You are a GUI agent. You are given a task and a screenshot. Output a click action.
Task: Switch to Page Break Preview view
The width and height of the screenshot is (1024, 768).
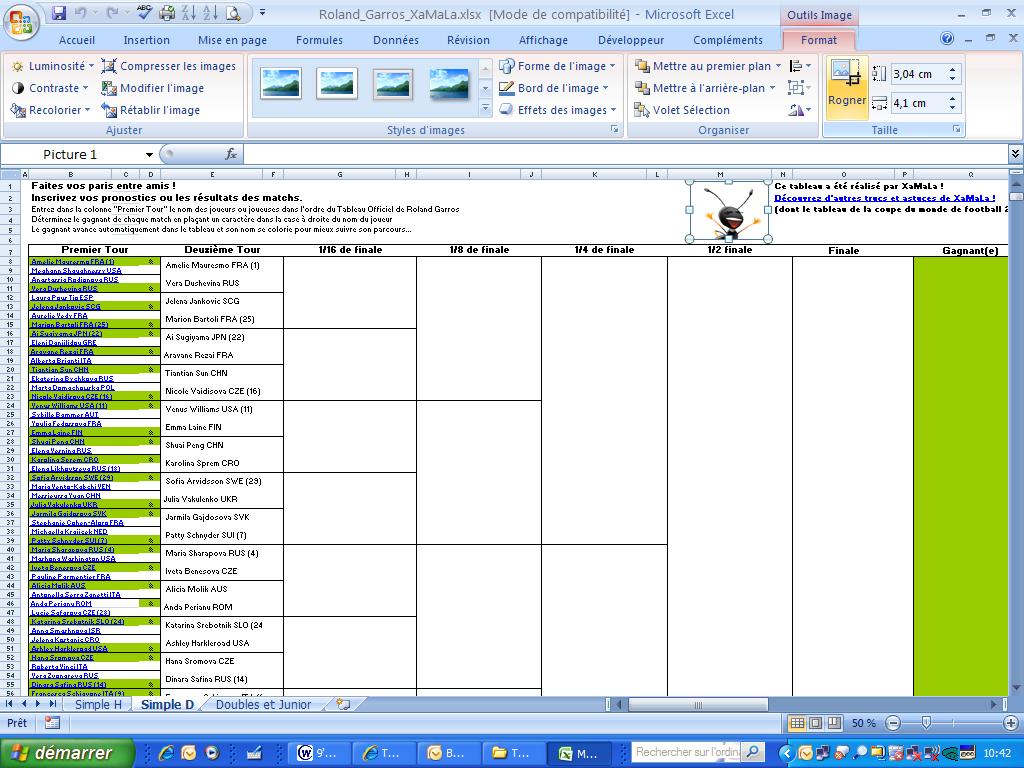[x=833, y=723]
